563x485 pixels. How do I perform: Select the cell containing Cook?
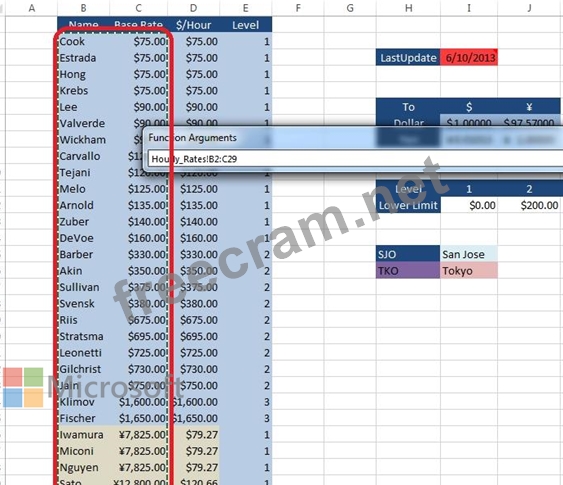click(84, 41)
